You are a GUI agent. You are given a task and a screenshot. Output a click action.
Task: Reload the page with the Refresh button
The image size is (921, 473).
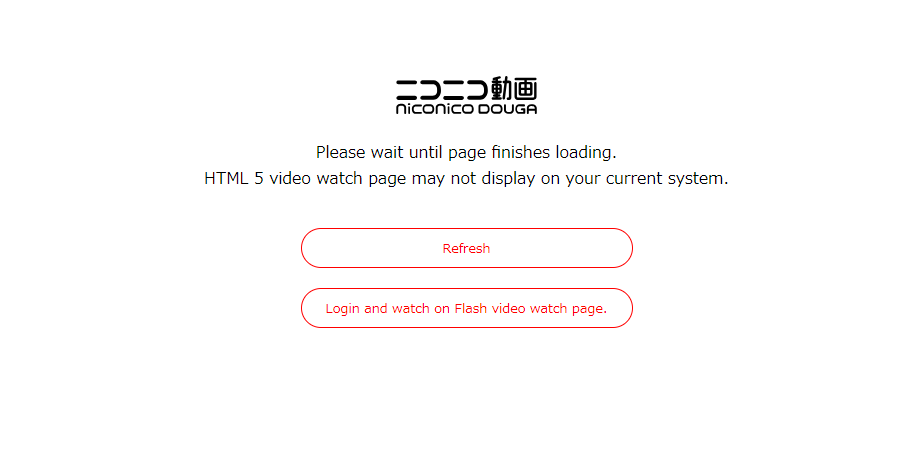click(467, 248)
